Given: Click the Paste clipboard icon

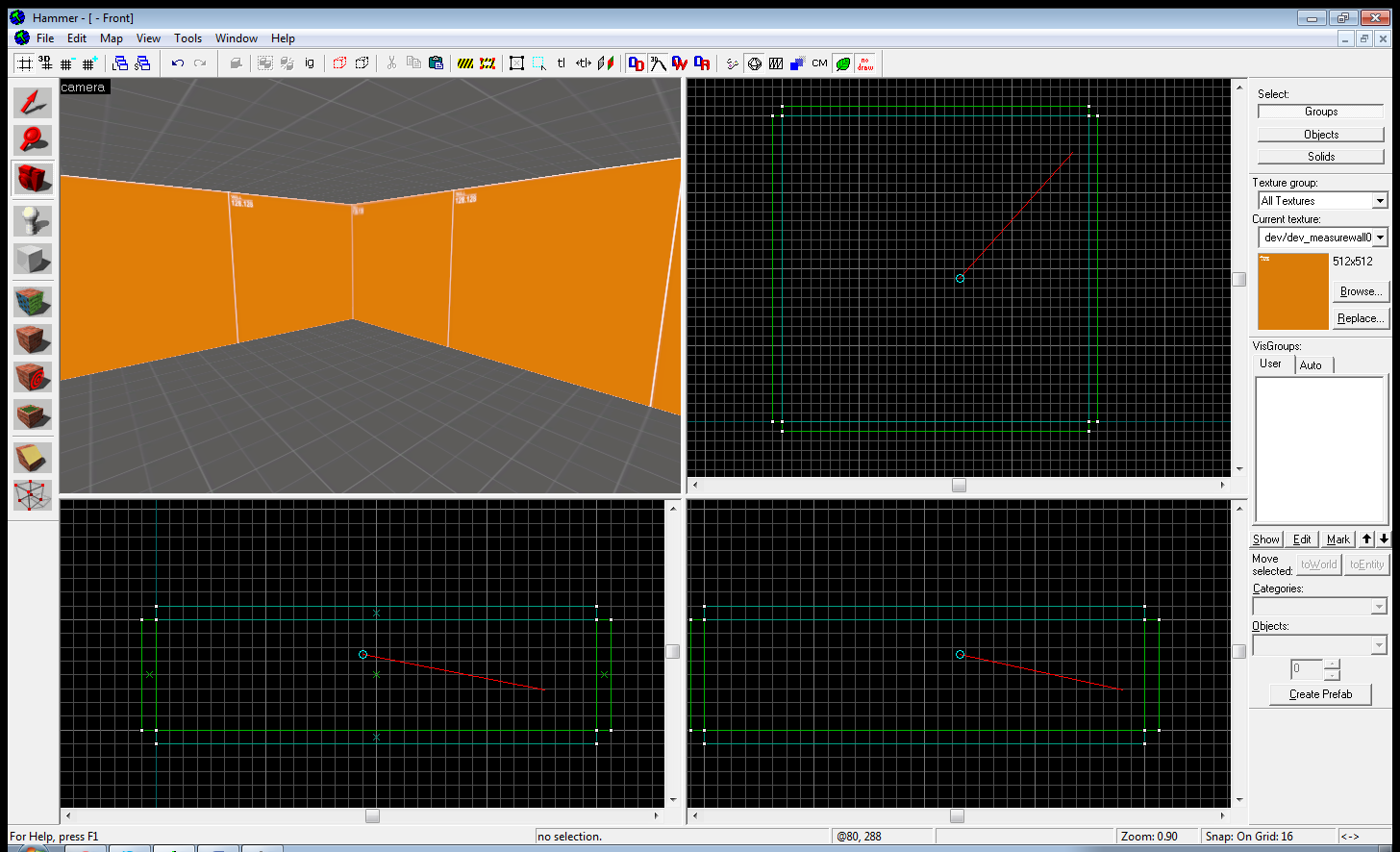Looking at the screenshot, I should 436,63.
